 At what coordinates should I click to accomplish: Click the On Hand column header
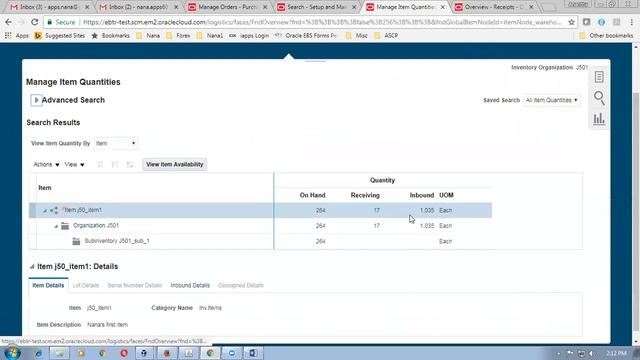pyautogui.click(x=312, y=195)
